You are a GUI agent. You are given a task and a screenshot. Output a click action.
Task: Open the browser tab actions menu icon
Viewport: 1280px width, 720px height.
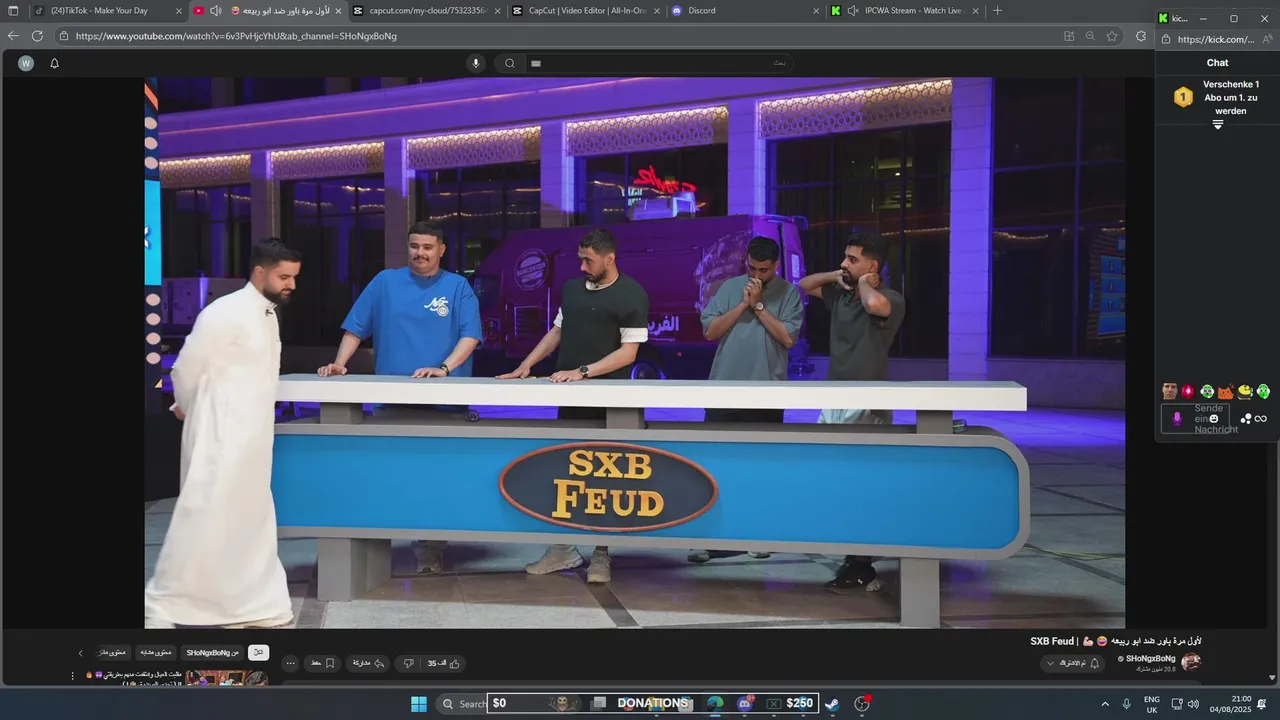point(13,11)
